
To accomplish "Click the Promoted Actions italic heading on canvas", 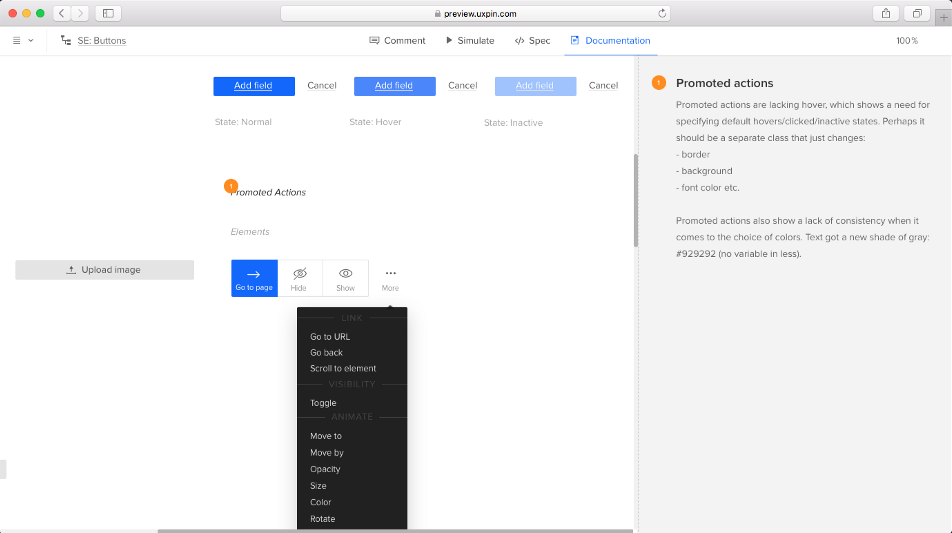I will click(x=268, y=192).
